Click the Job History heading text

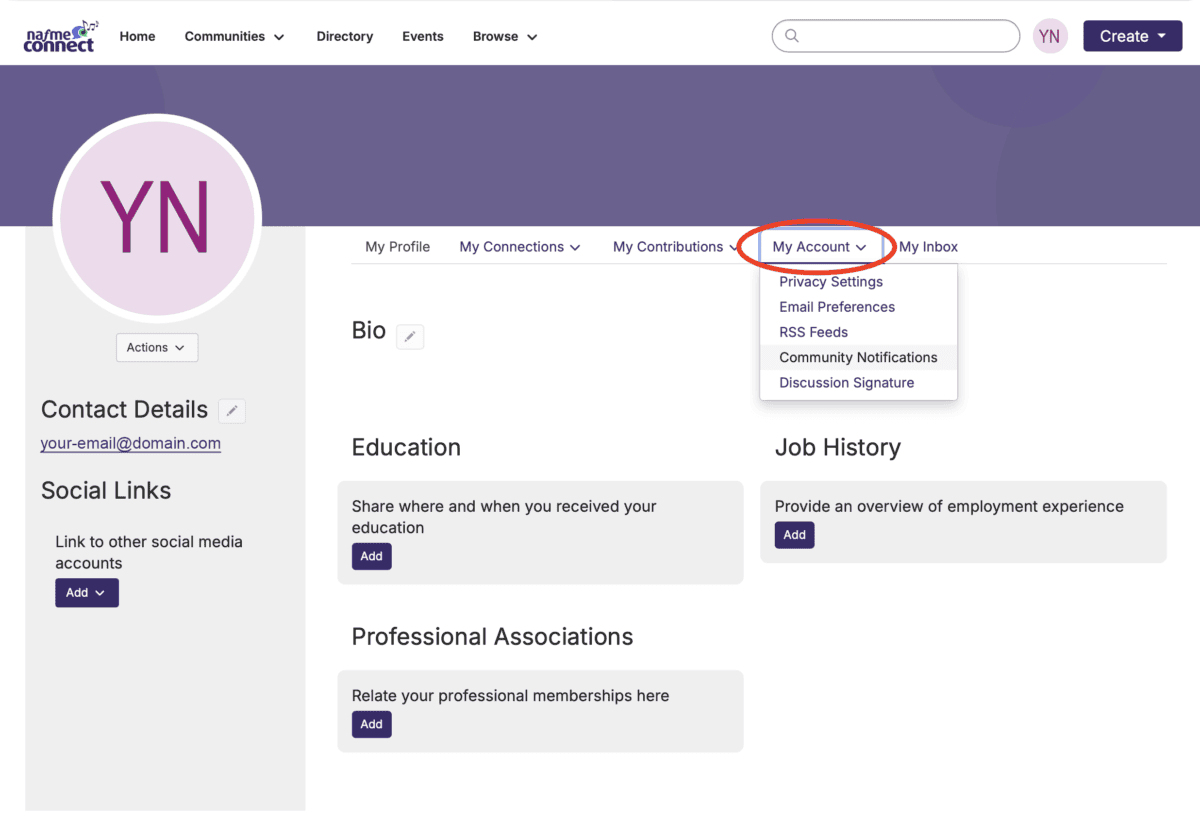[838, 447]
